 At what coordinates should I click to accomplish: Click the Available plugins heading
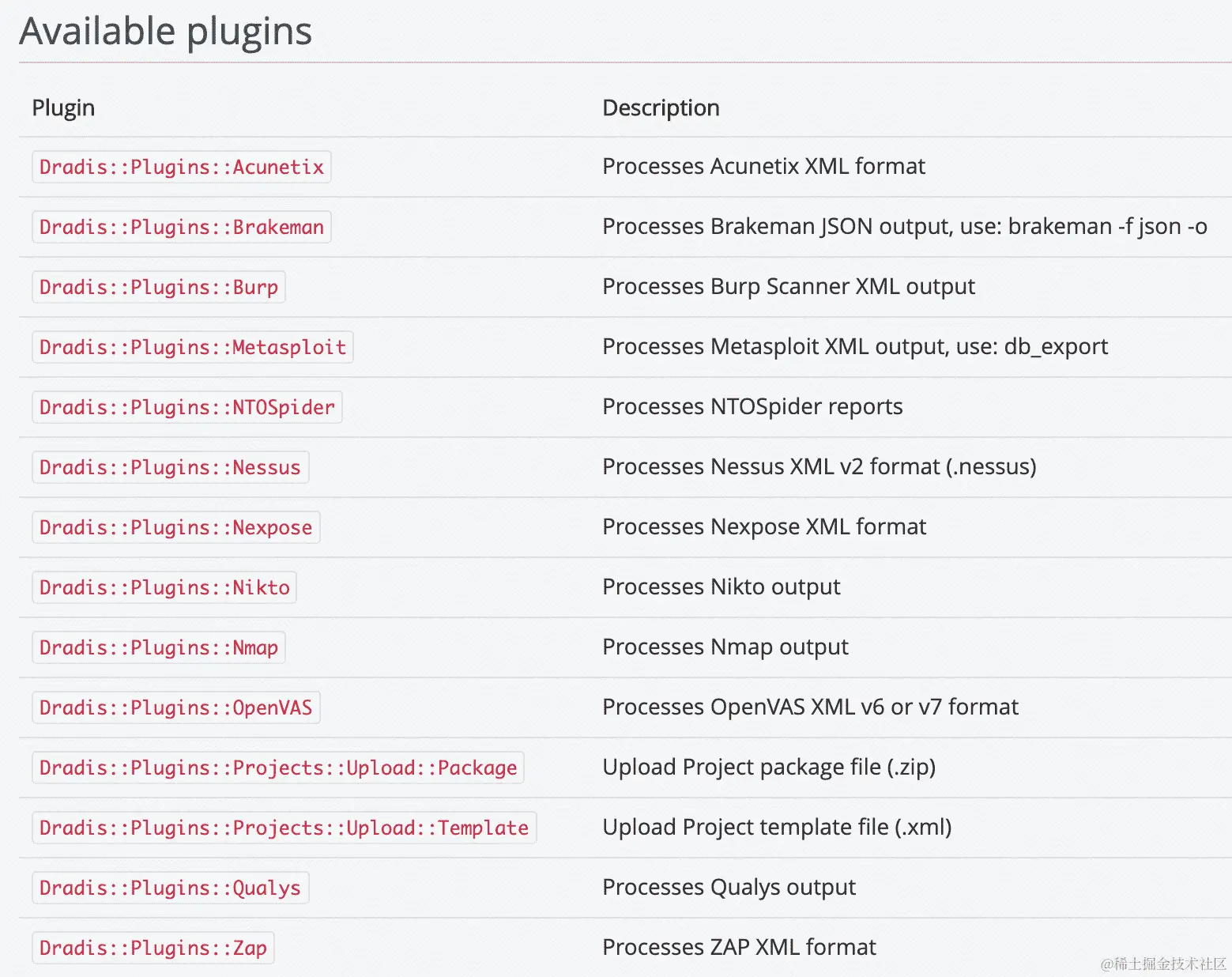pyautogui.click(x=166, y=32)
